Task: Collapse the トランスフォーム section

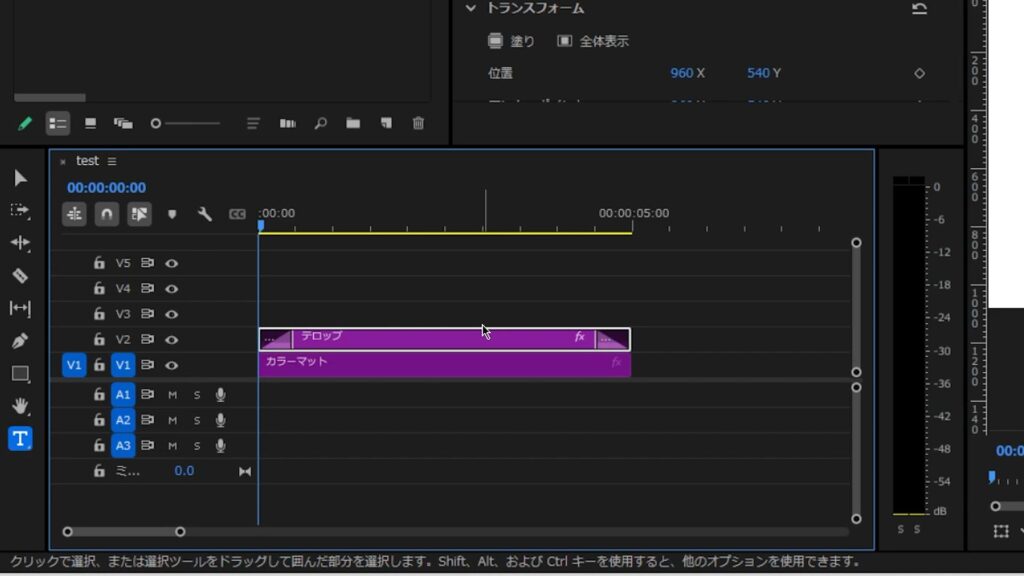Action: point(470,8)
